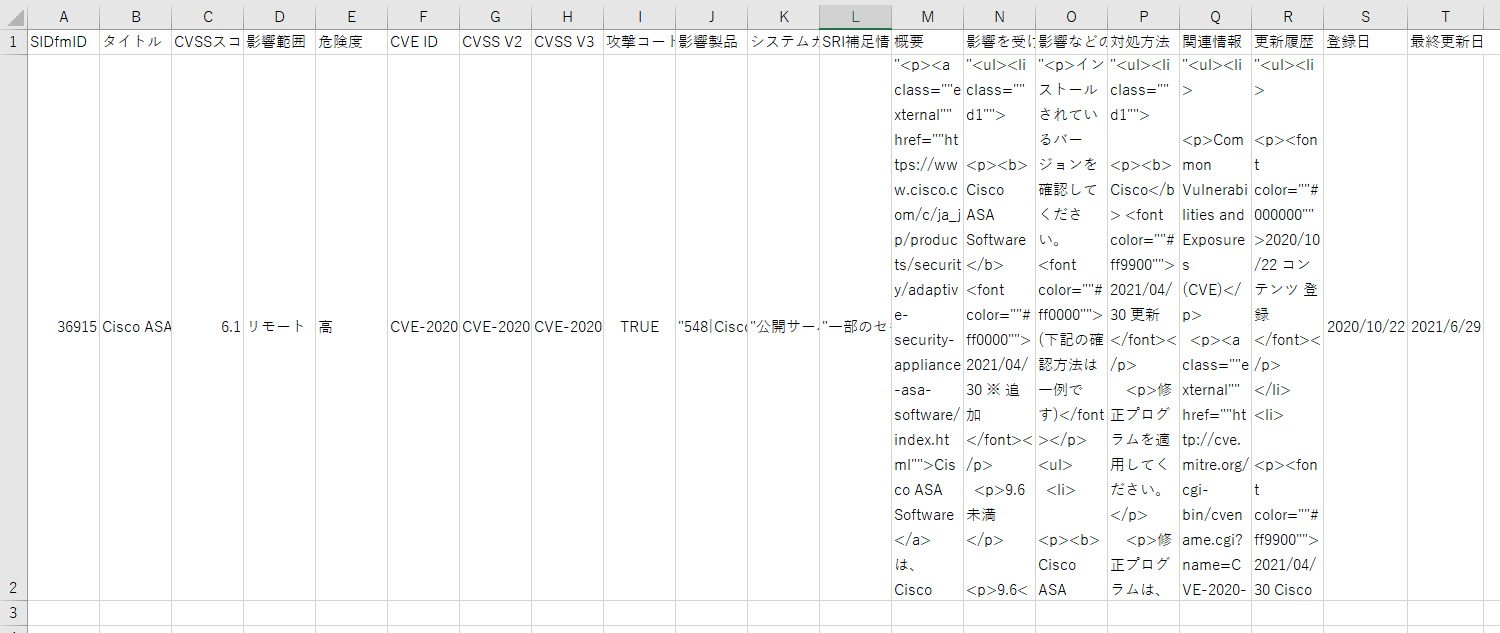This screenshot has width=1500, height=633.
Task: Select column J header
Action: click(712, 16)
